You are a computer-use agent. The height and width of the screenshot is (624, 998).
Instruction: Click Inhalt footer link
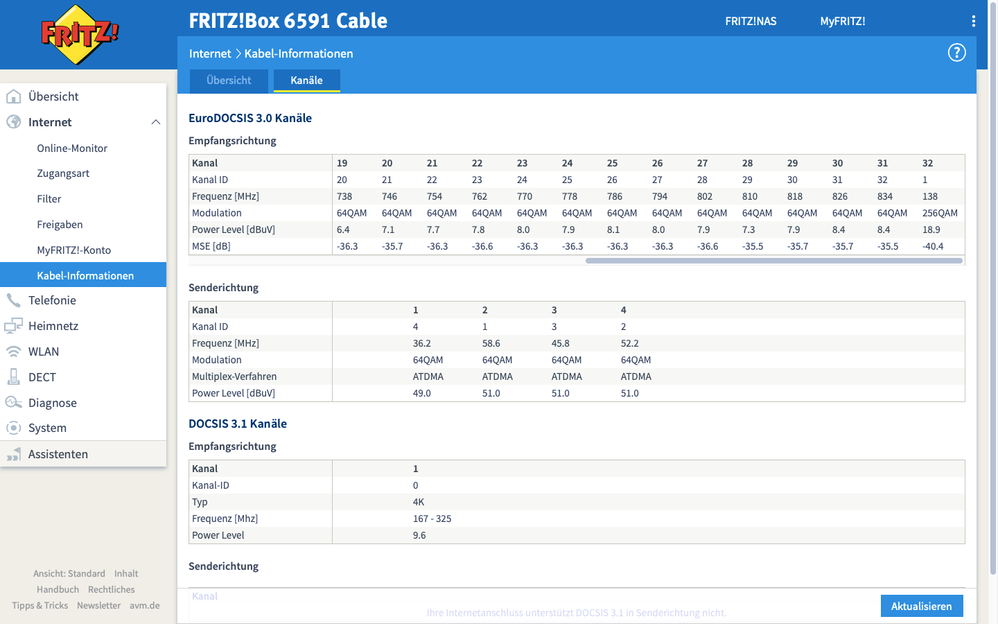pos(126,574)
